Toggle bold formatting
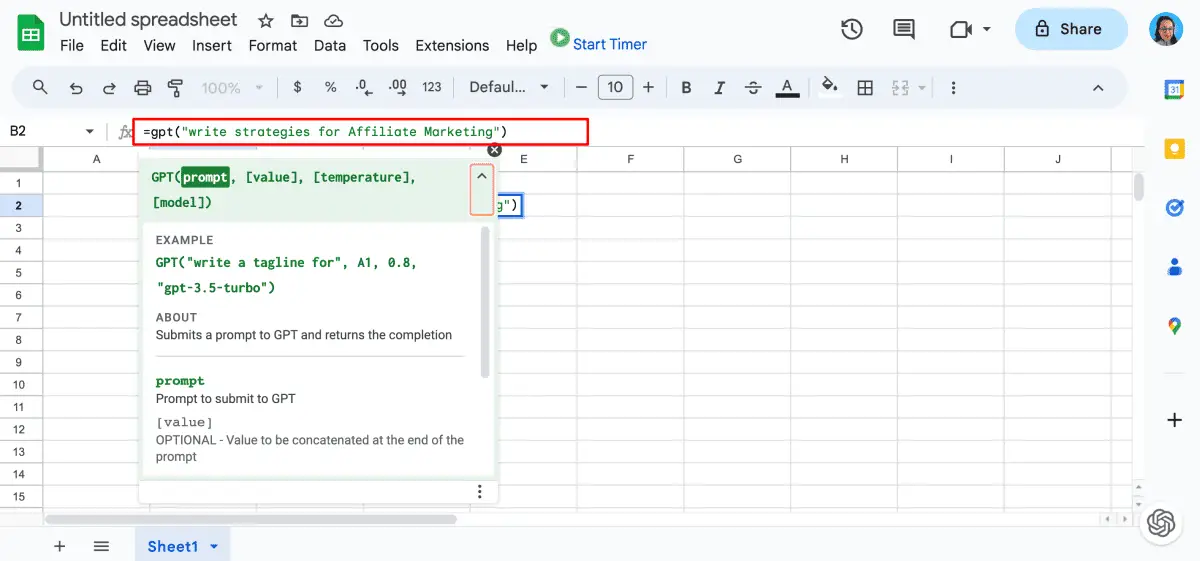The width and height of the screenshot is (1200, 561). point(686,87)
